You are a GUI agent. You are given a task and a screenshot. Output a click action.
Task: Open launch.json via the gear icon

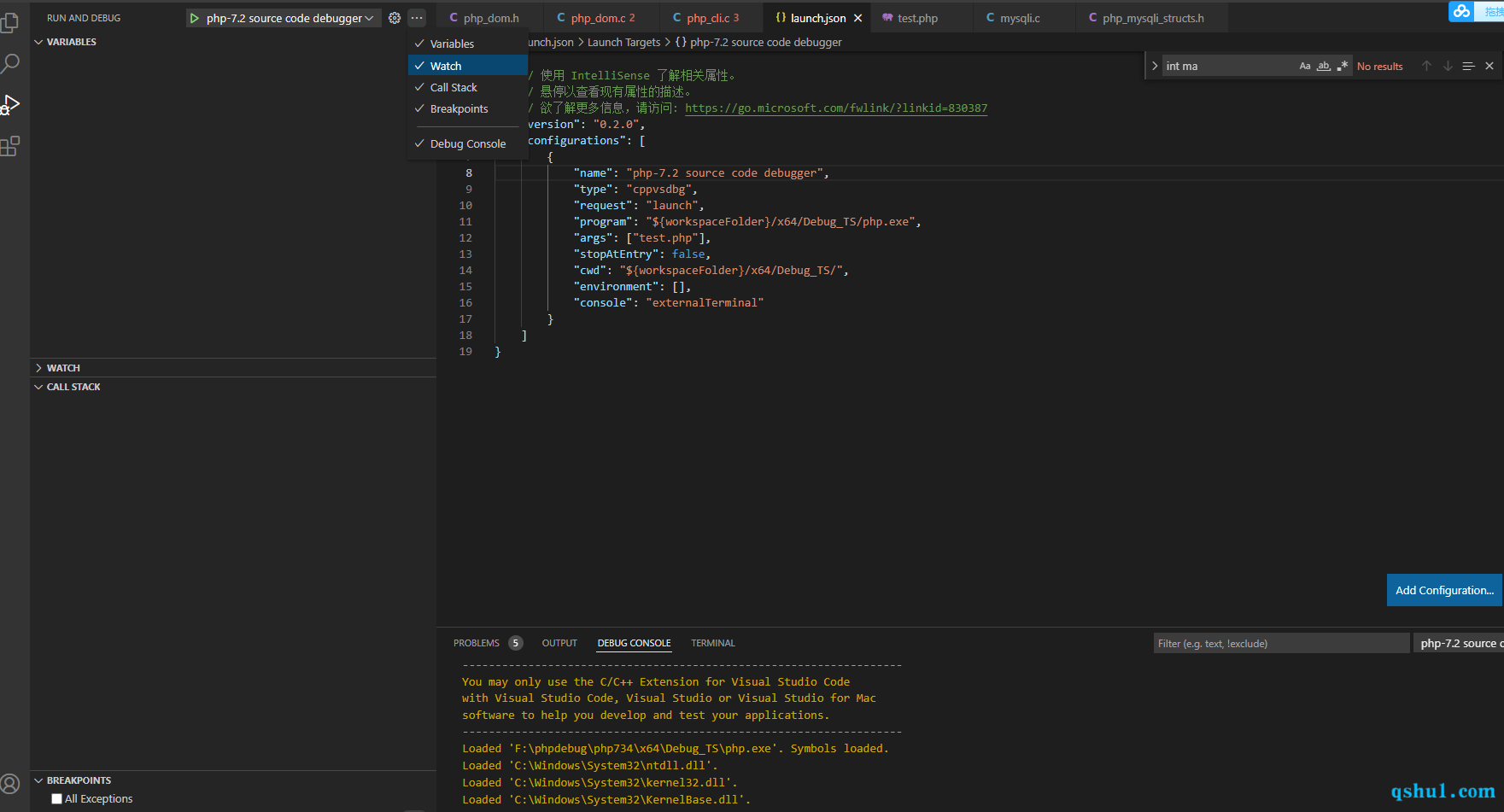click(x=395, y=18)
